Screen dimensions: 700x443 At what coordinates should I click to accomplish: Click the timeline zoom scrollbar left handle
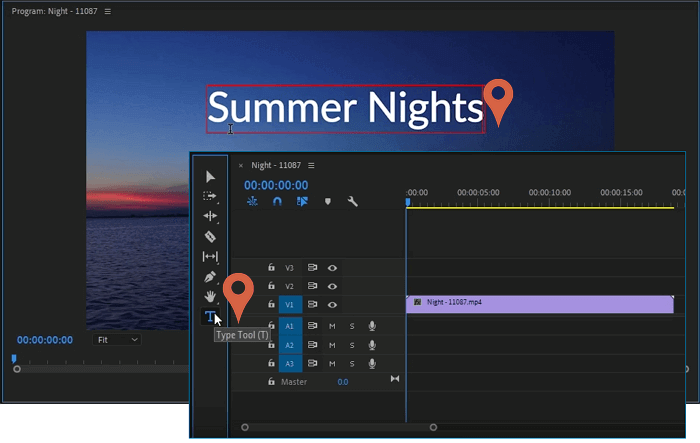[x=245, y=427]
